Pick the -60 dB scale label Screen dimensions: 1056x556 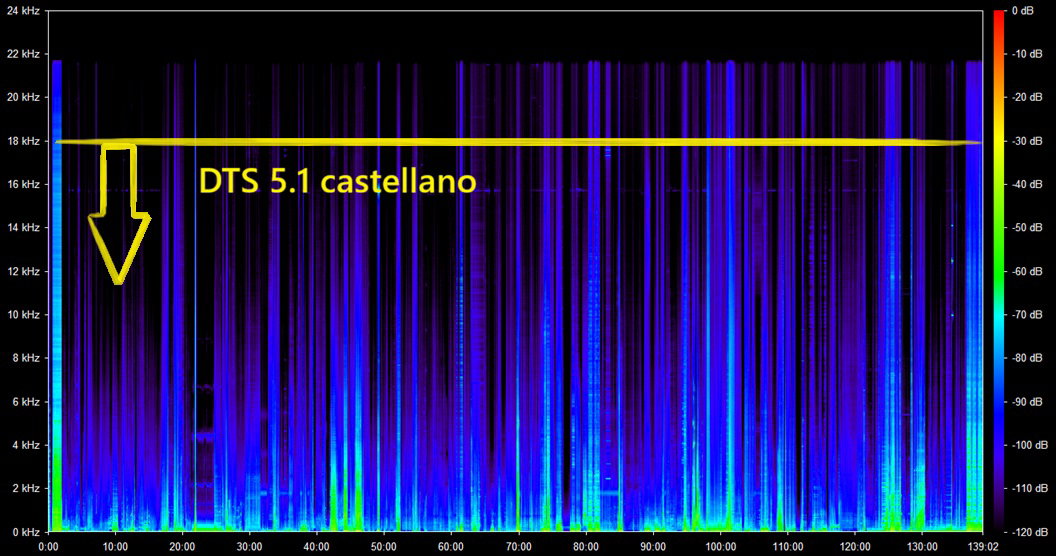click(1028, 271)
